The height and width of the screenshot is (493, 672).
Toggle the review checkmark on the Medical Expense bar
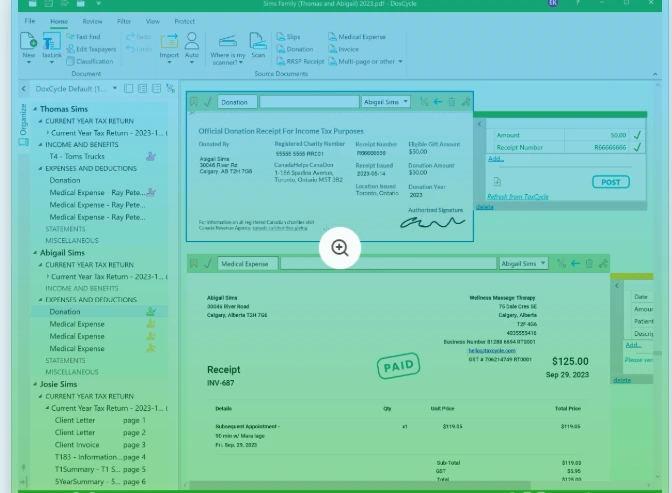click(208, 263)
